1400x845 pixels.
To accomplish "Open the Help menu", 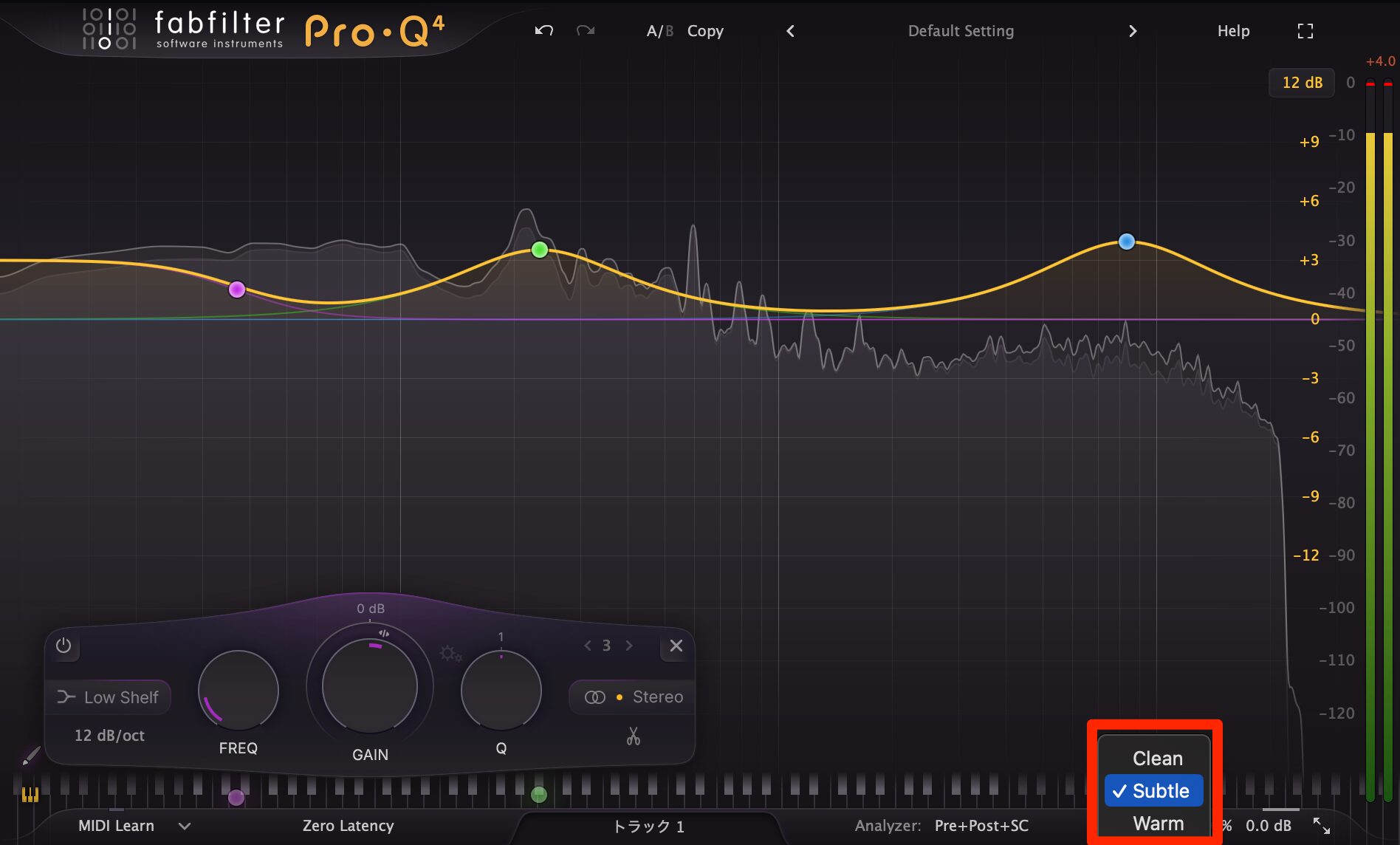I will tap(1233, 31).
